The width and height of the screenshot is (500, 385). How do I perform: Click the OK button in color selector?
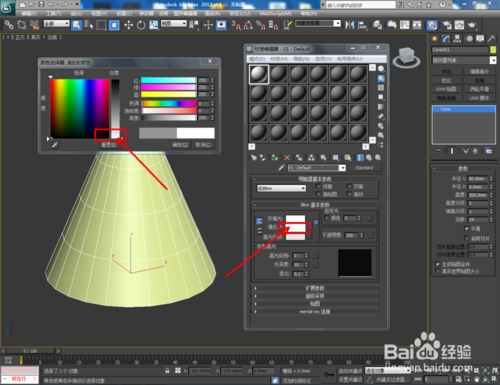[180, 145]
